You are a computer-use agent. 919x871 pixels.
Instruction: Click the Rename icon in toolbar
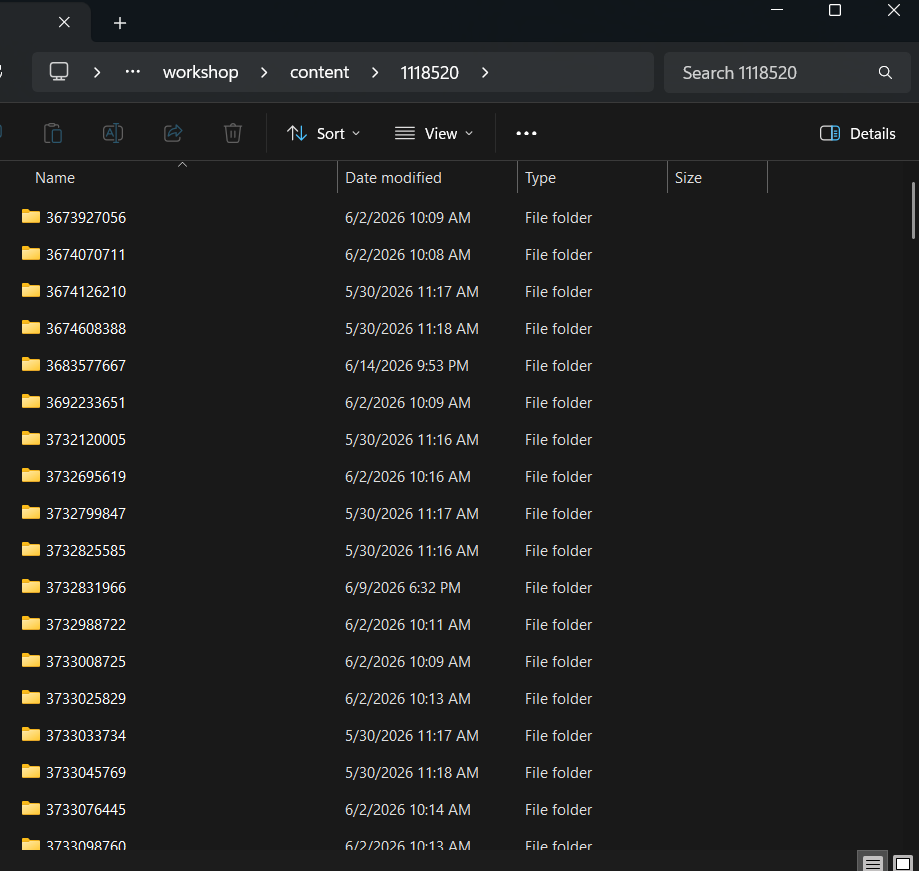[x=113, y=134]
